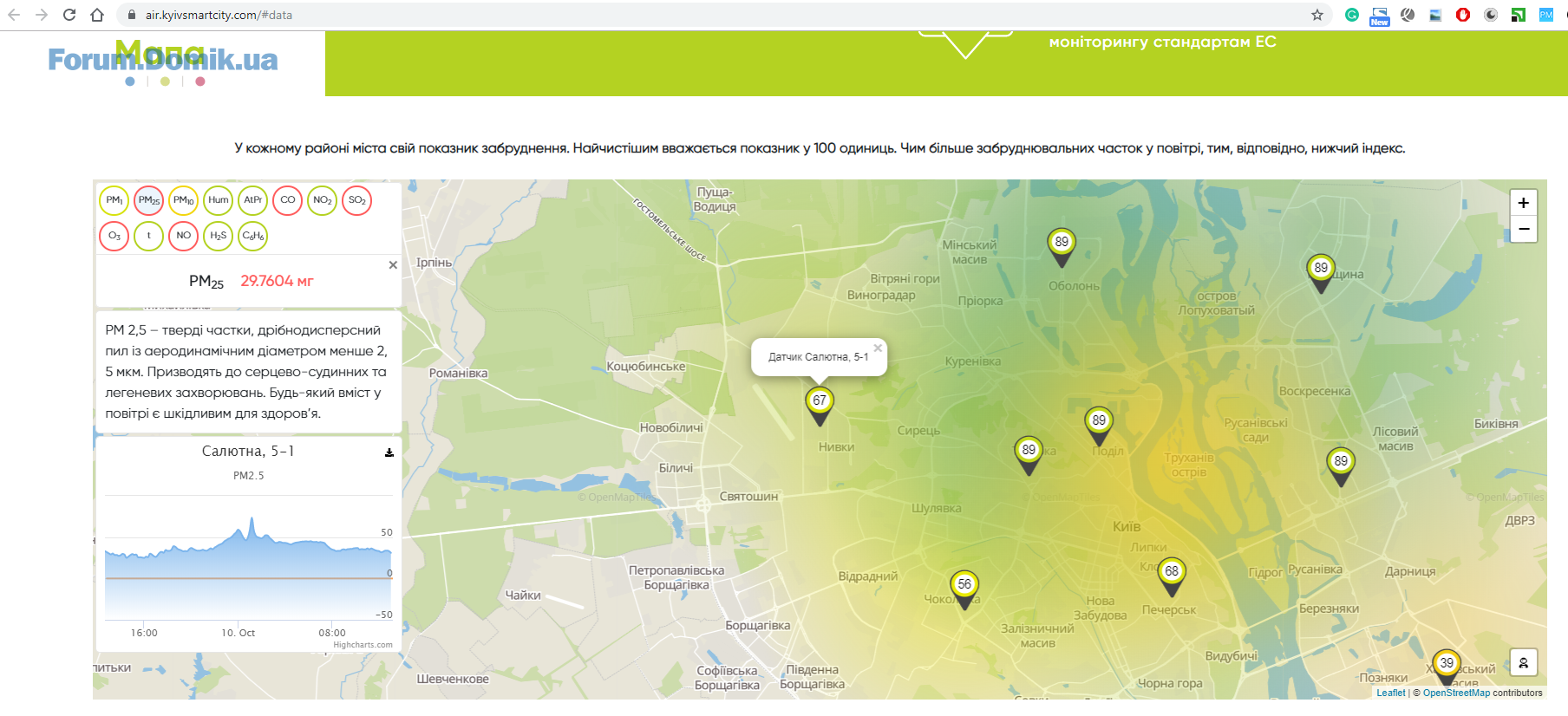Zoom in on the map
Image resolution: width=1568 pixels, height=716 pixels.
[1524, 203]
